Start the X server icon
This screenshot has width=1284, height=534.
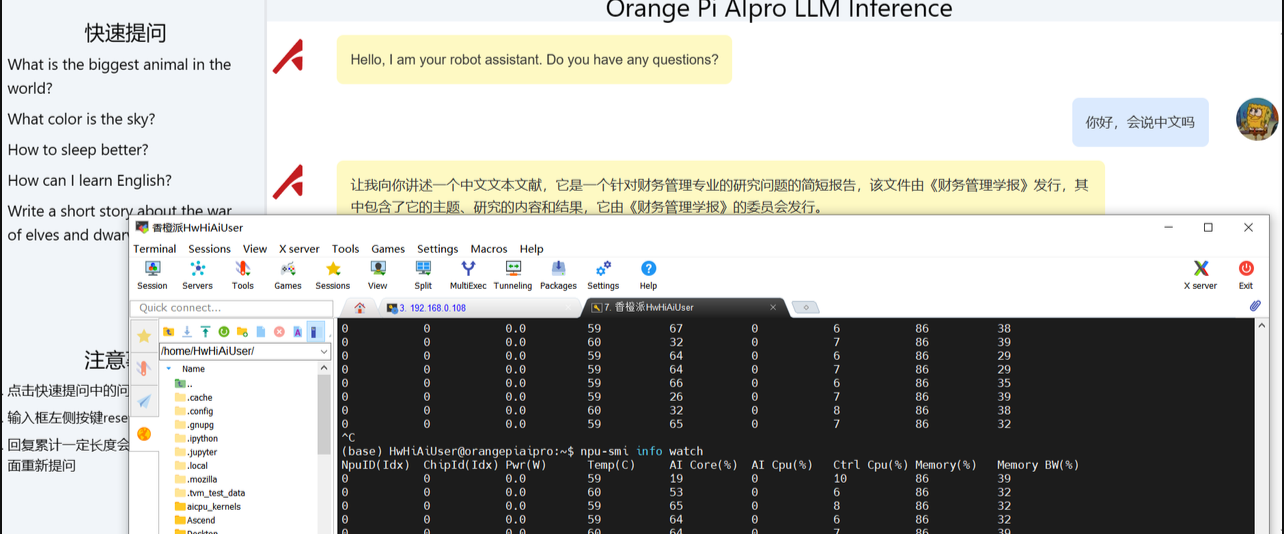tap(1201, 275)
